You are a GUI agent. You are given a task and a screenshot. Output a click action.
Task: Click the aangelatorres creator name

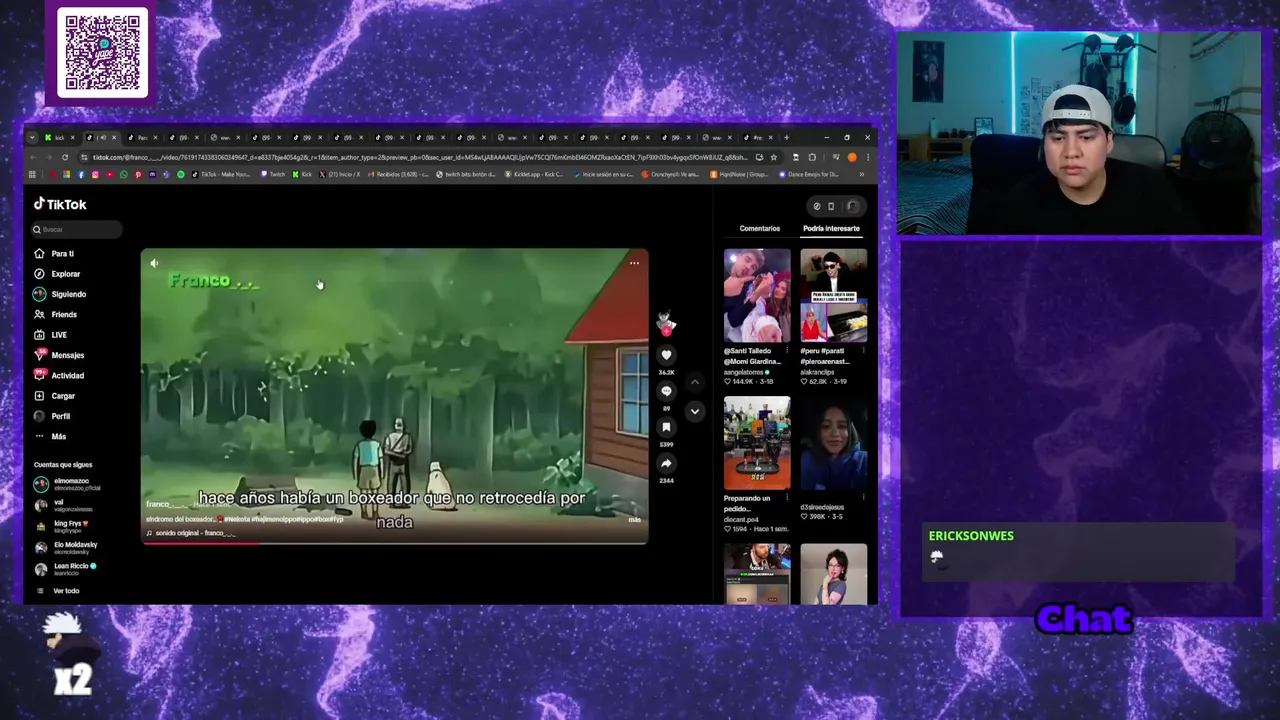click(x=745, y=372)
